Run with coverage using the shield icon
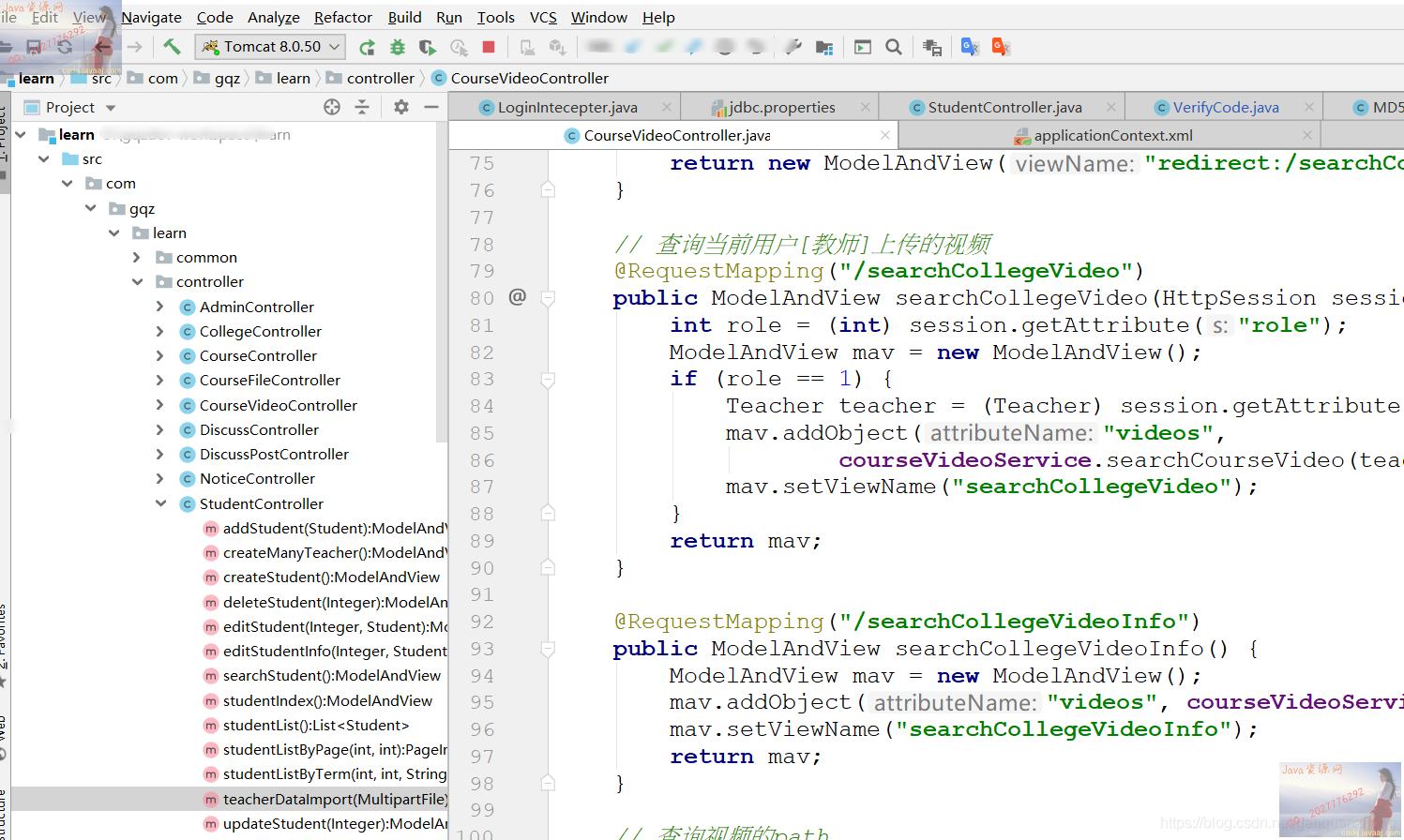 [428, 47]
